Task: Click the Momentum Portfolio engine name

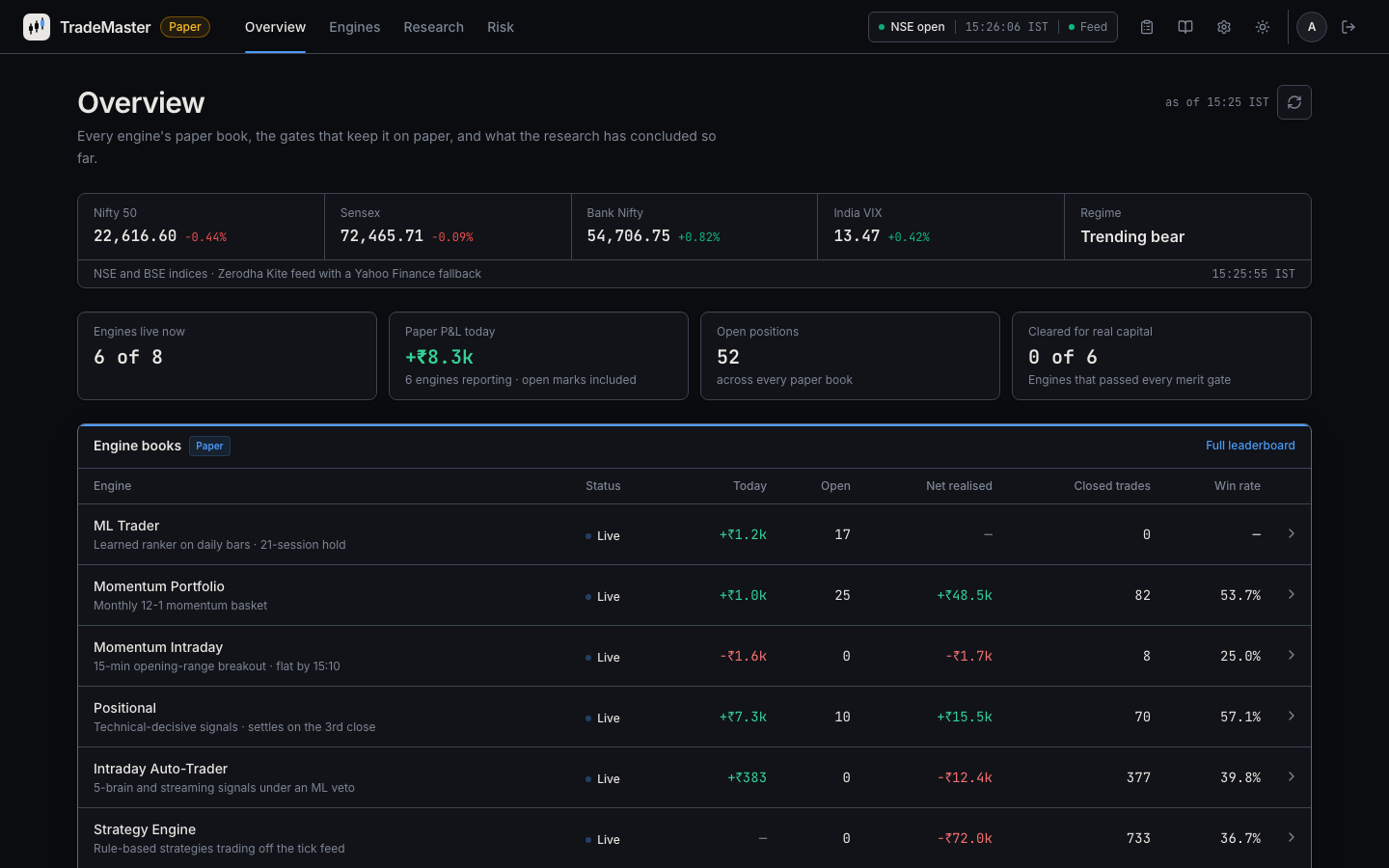Action: coord(159,586)
